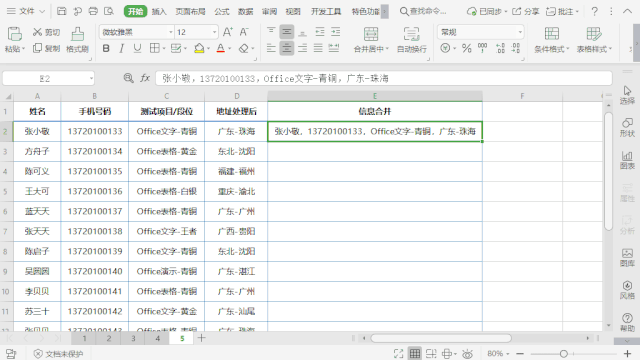Image resolution: width=640 pixels, height=360 pixels.
Task: Toggle Middle vertical alignment
Action: (287, 31)
